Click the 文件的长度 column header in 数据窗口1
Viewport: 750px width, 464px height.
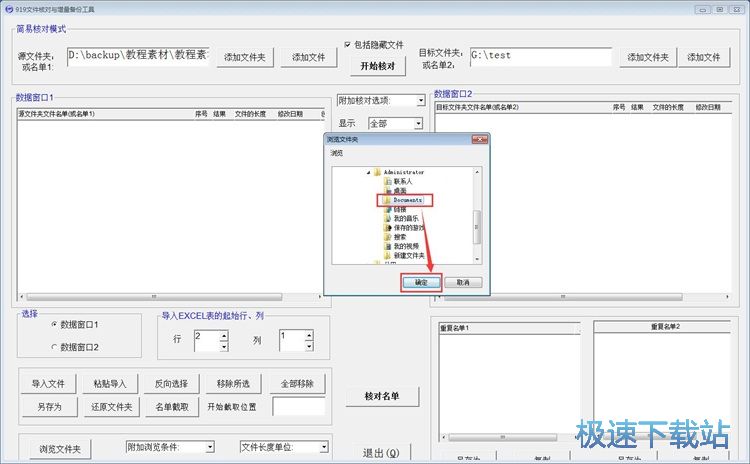pos(250,114)
